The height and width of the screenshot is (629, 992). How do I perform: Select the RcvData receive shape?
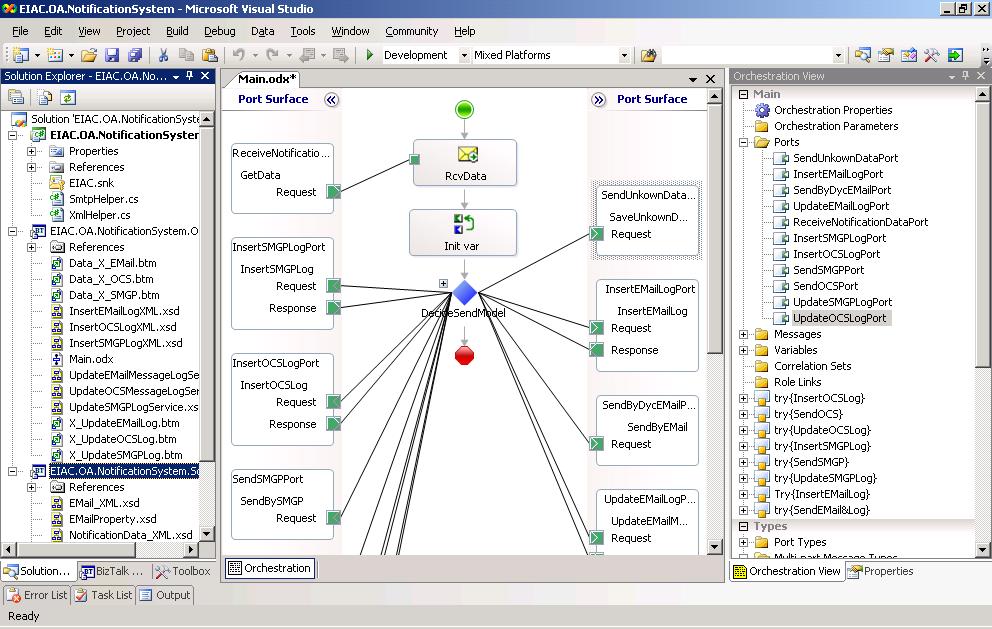pyautogui.click(x=465, y=163)
